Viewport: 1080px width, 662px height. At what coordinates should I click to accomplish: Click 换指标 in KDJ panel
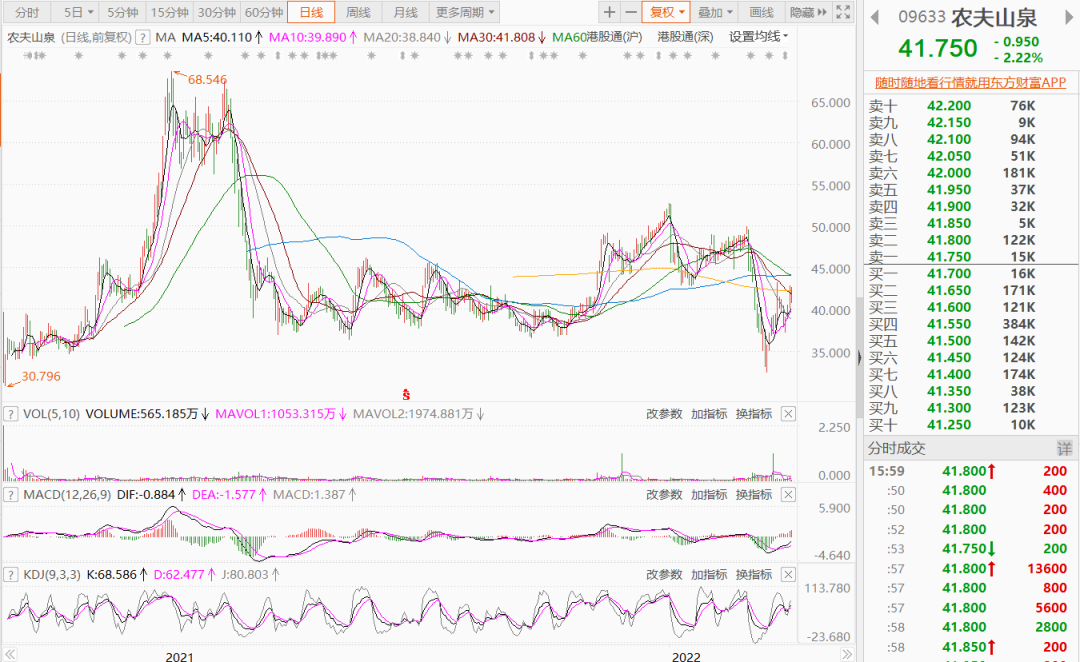754,575
